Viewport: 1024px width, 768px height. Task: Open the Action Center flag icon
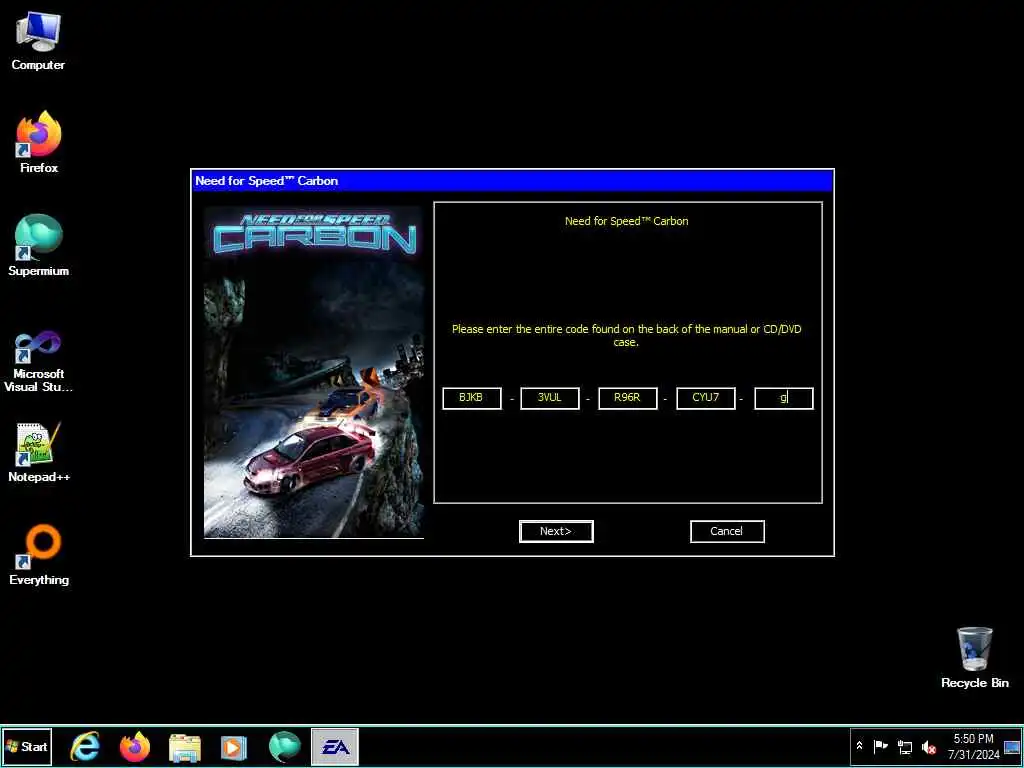880,746
